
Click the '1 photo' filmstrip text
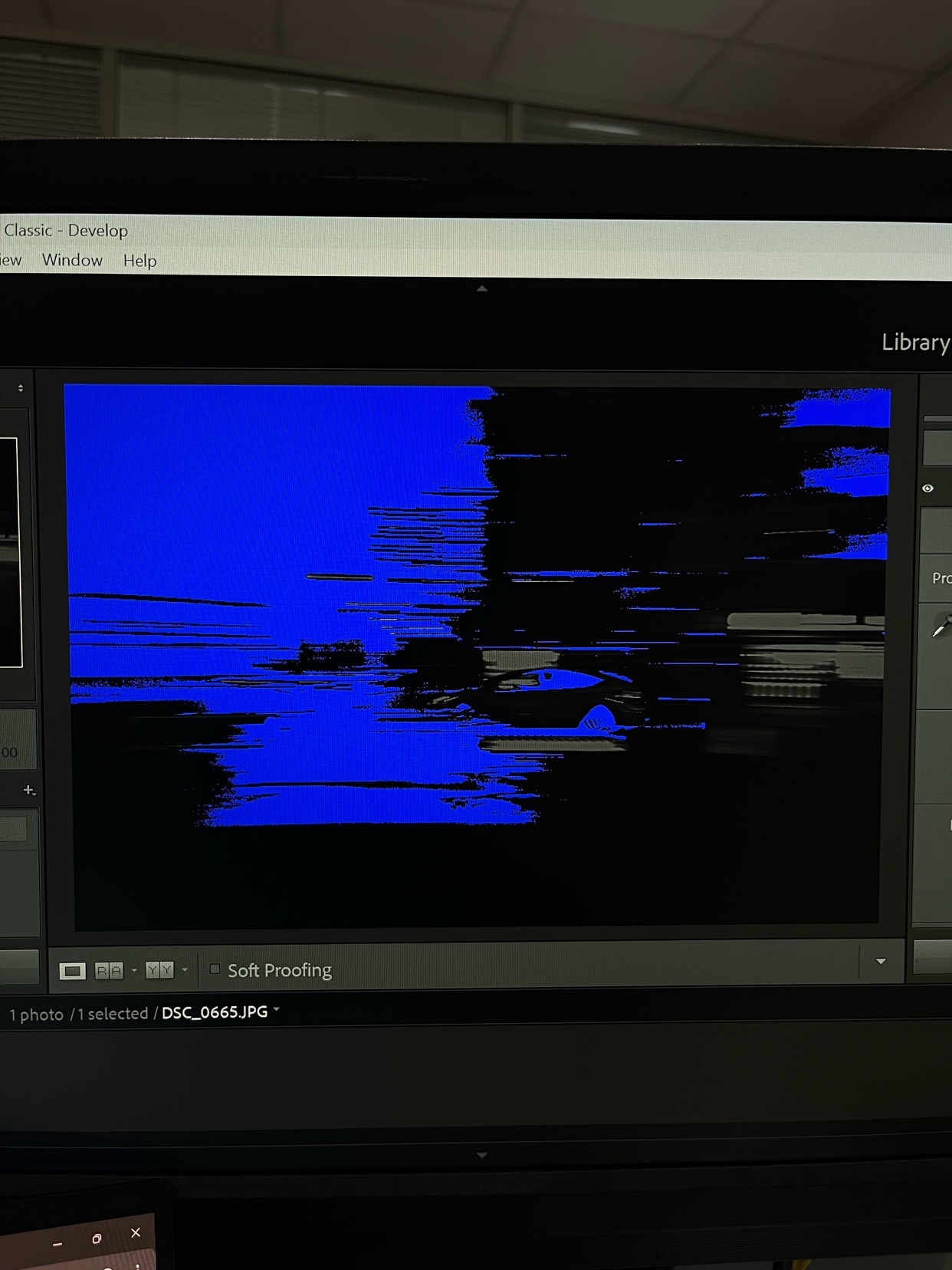36,1015
